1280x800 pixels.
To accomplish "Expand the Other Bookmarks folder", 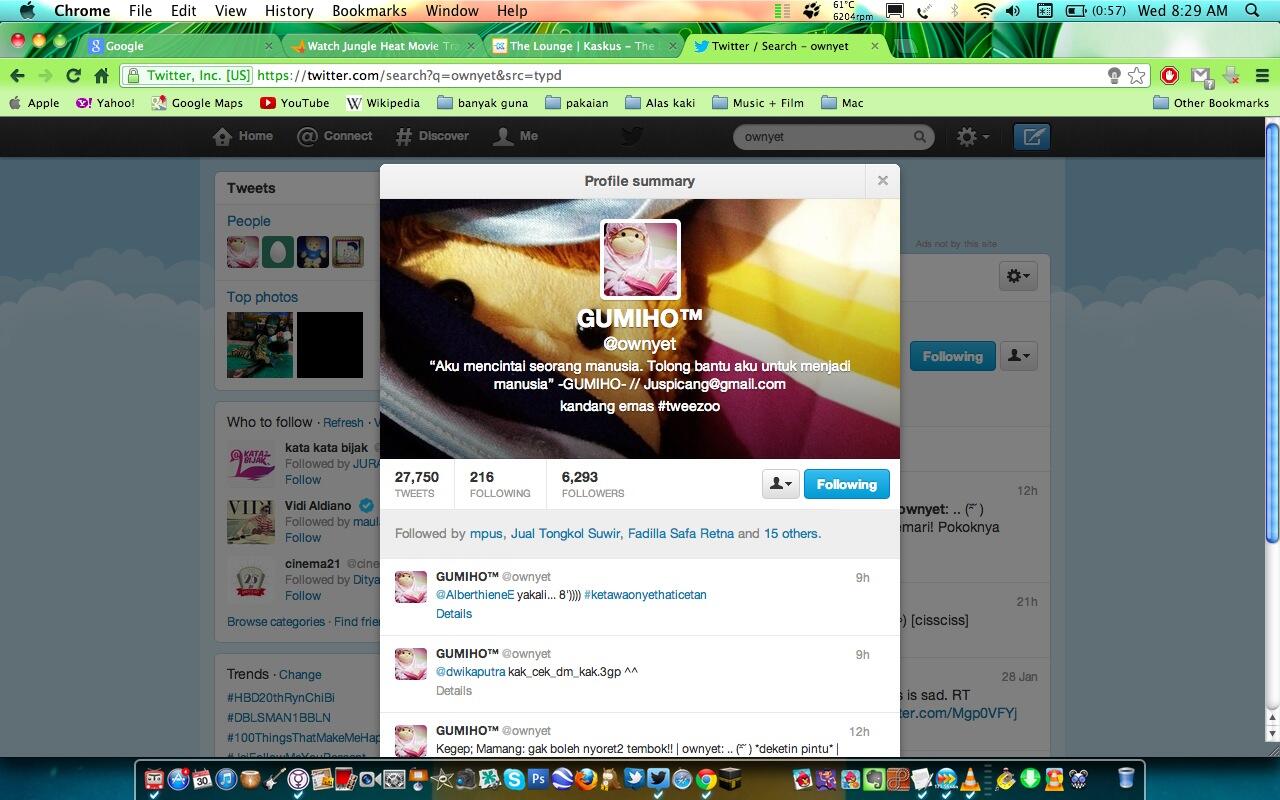I will pyautogui.click(x=1211, y=103).
